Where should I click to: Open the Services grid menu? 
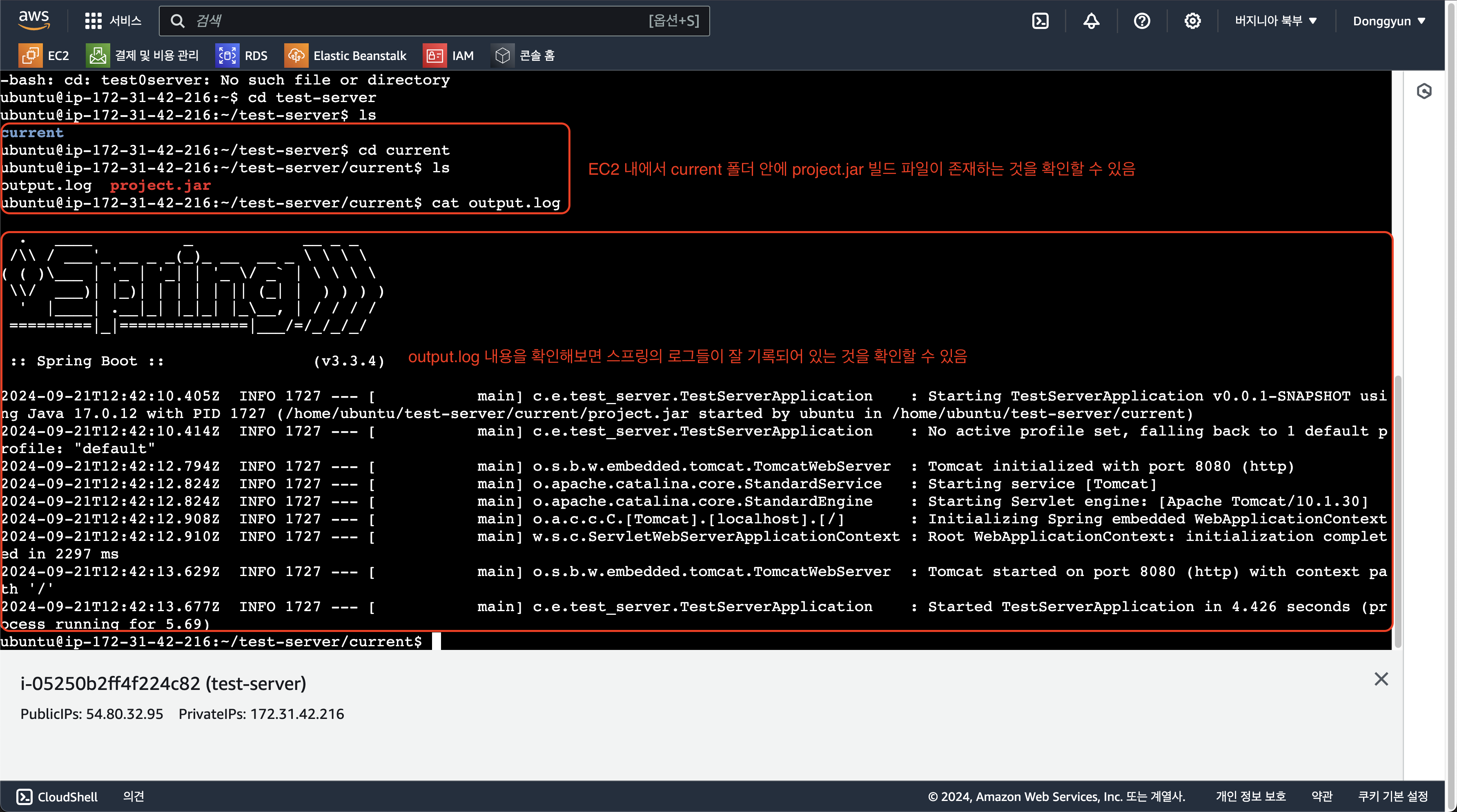[x=113, y=21]
